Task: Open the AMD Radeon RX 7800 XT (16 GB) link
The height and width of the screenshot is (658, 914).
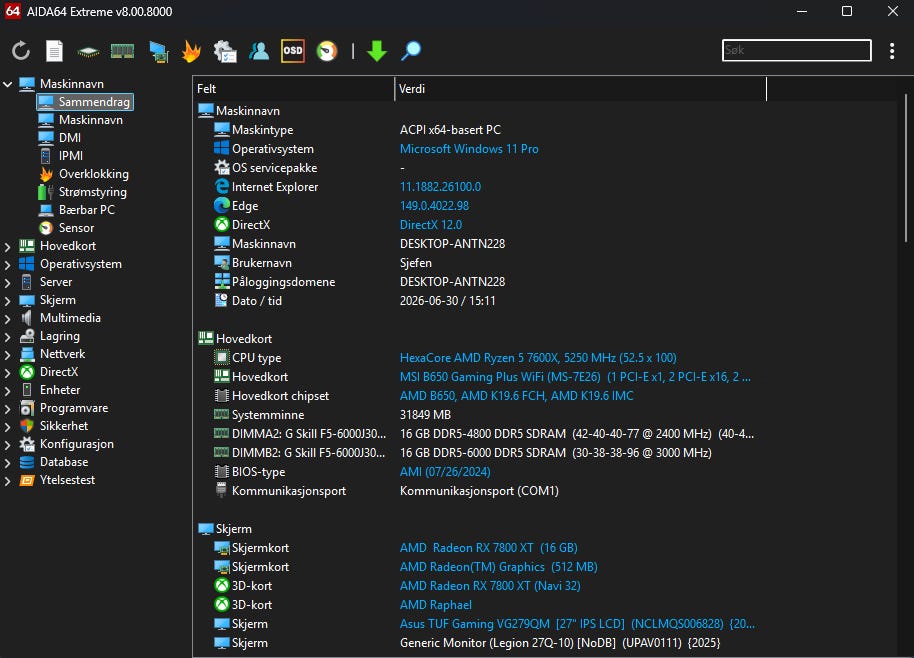Action: tap(488, 548)
